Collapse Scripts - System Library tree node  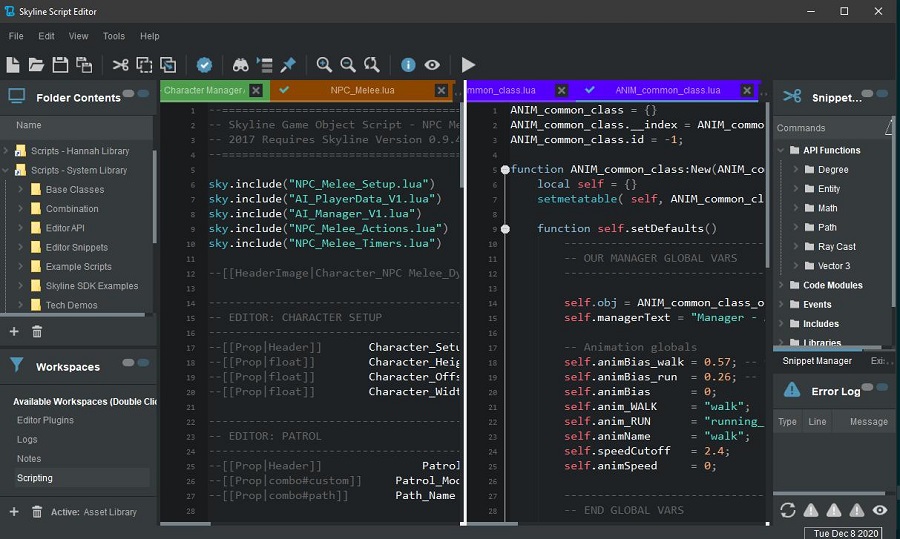click(x=6, y=170)
